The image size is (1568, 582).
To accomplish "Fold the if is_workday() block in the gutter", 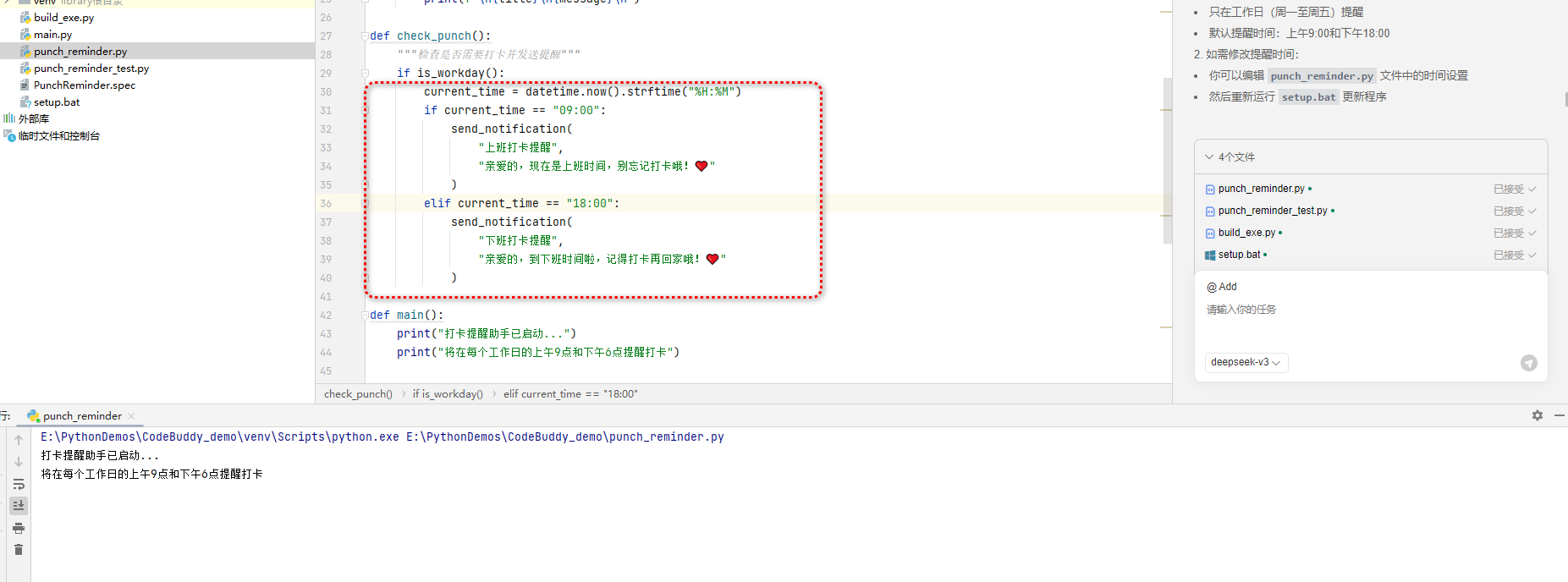I will [366, 73].
